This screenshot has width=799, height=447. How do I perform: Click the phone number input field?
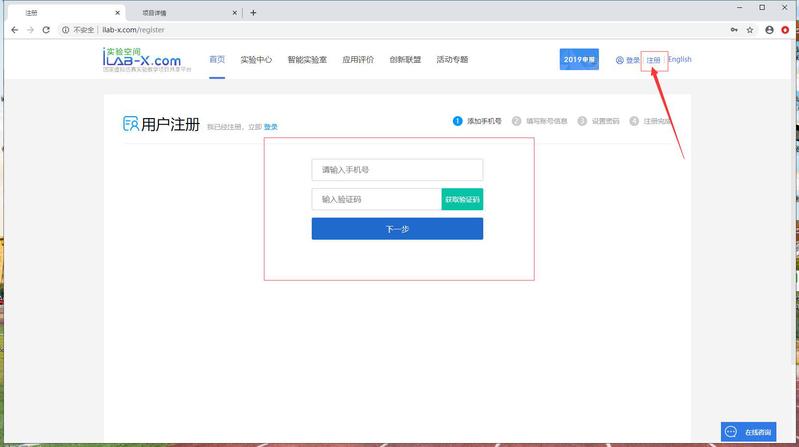coord(397,170)
